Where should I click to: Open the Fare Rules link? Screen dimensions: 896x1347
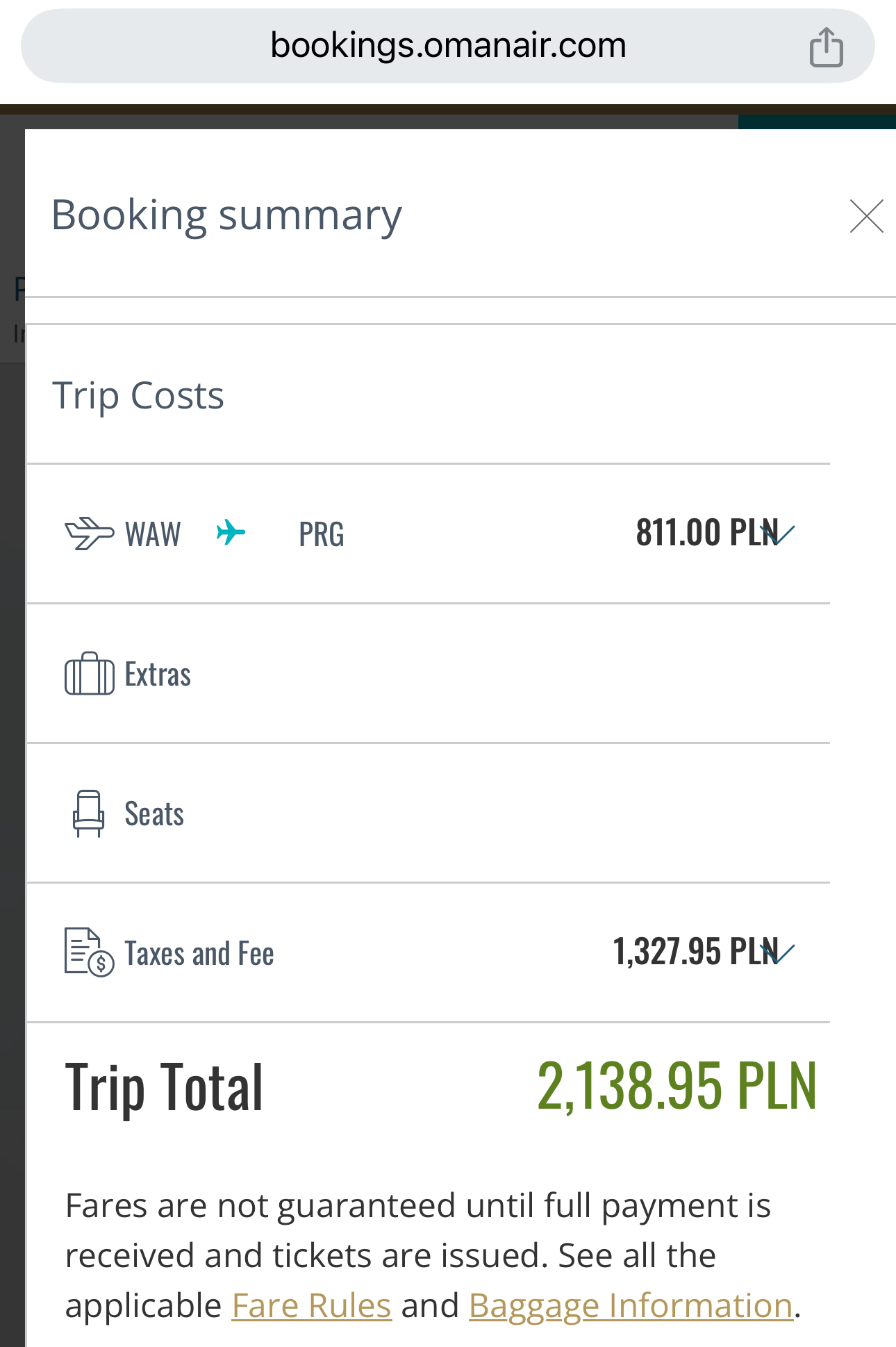312,1305
